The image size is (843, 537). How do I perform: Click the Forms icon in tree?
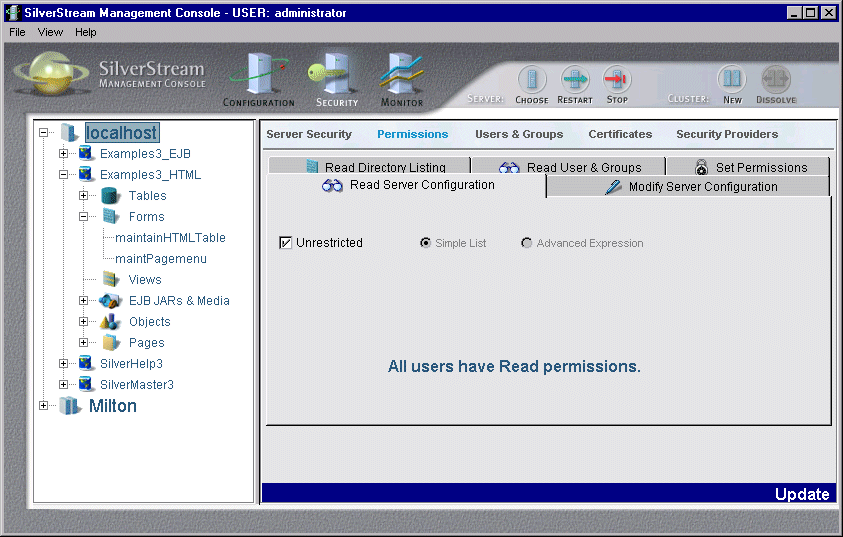pos(111,217)
